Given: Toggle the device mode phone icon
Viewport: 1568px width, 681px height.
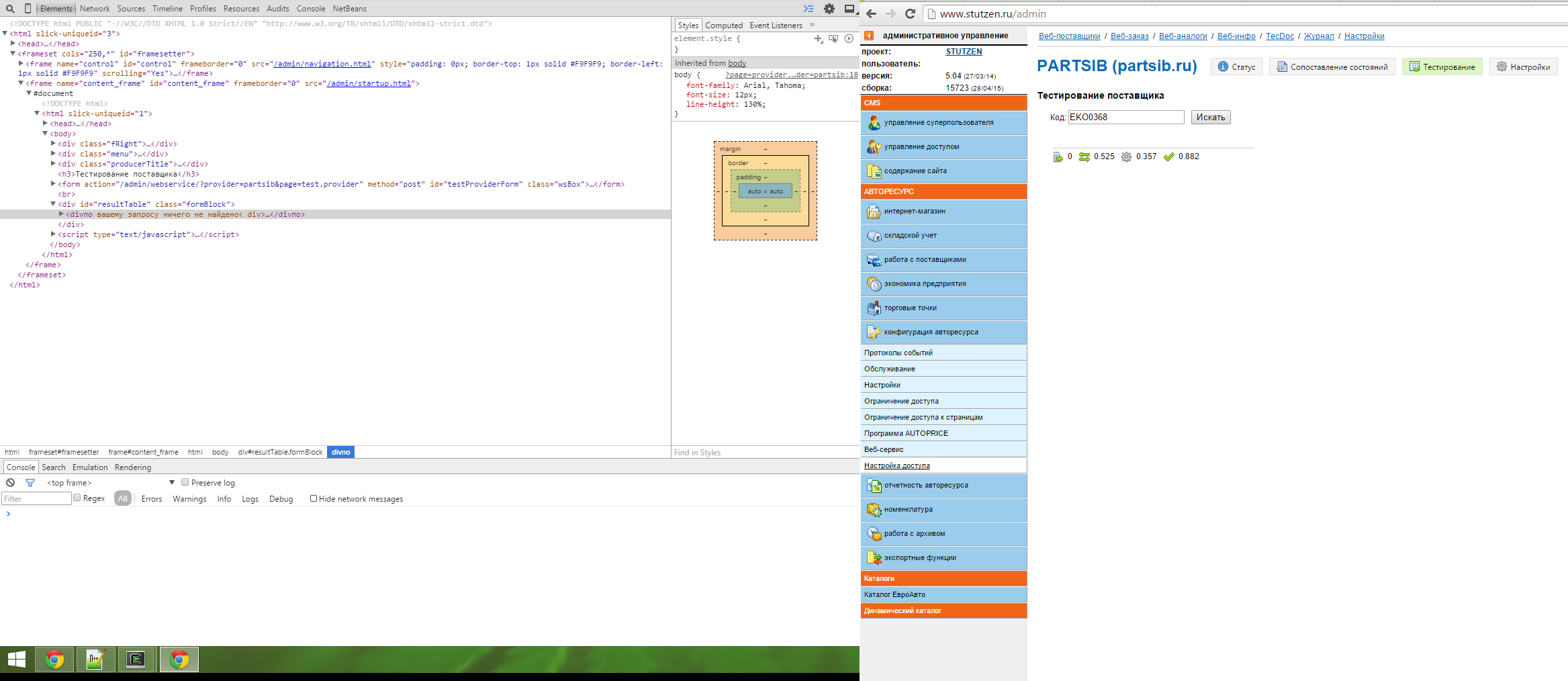Looking at the screenshot, I should [28, 9].
